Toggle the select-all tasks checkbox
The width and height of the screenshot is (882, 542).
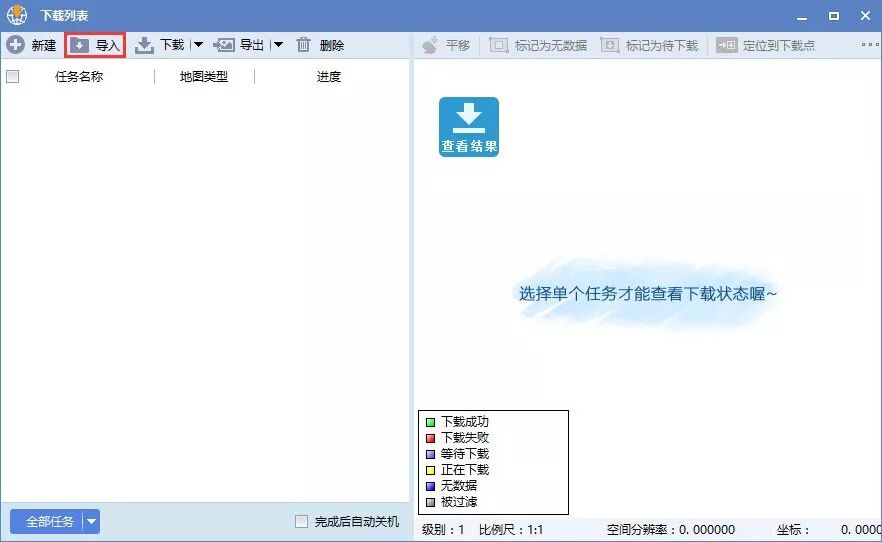click(x=12, y=76)
